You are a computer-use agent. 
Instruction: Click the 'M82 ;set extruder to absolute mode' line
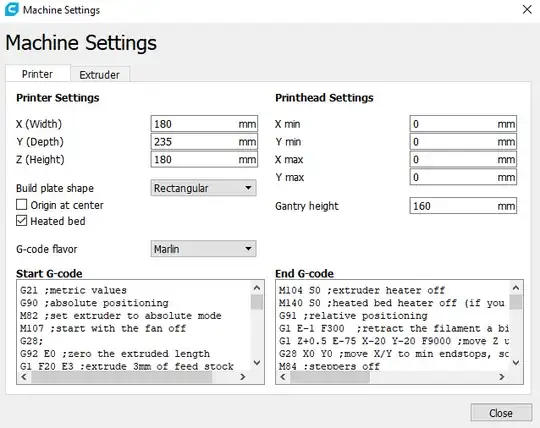[x=121, y=316]
